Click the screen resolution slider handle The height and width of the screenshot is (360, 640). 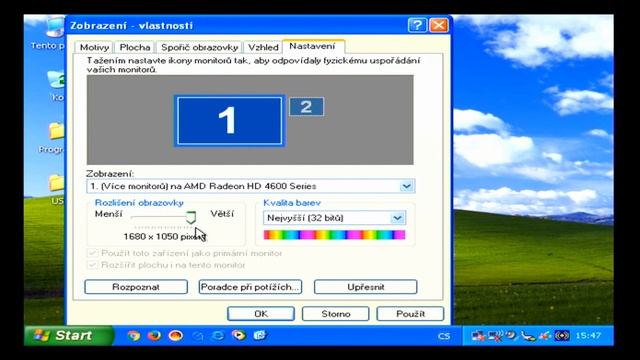pos(191,218)
